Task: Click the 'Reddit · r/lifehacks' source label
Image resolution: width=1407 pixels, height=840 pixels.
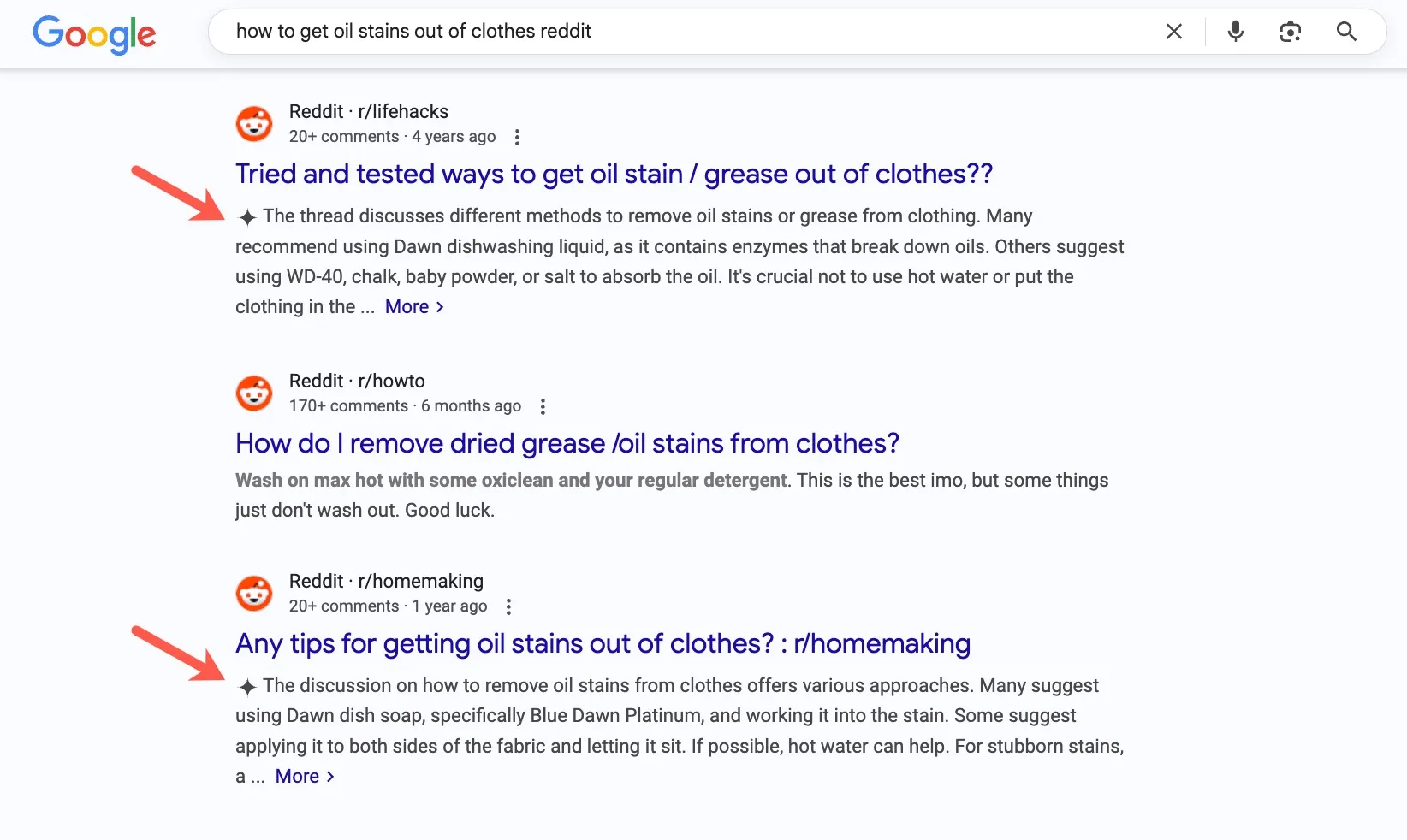Action: tap(368, 111)
